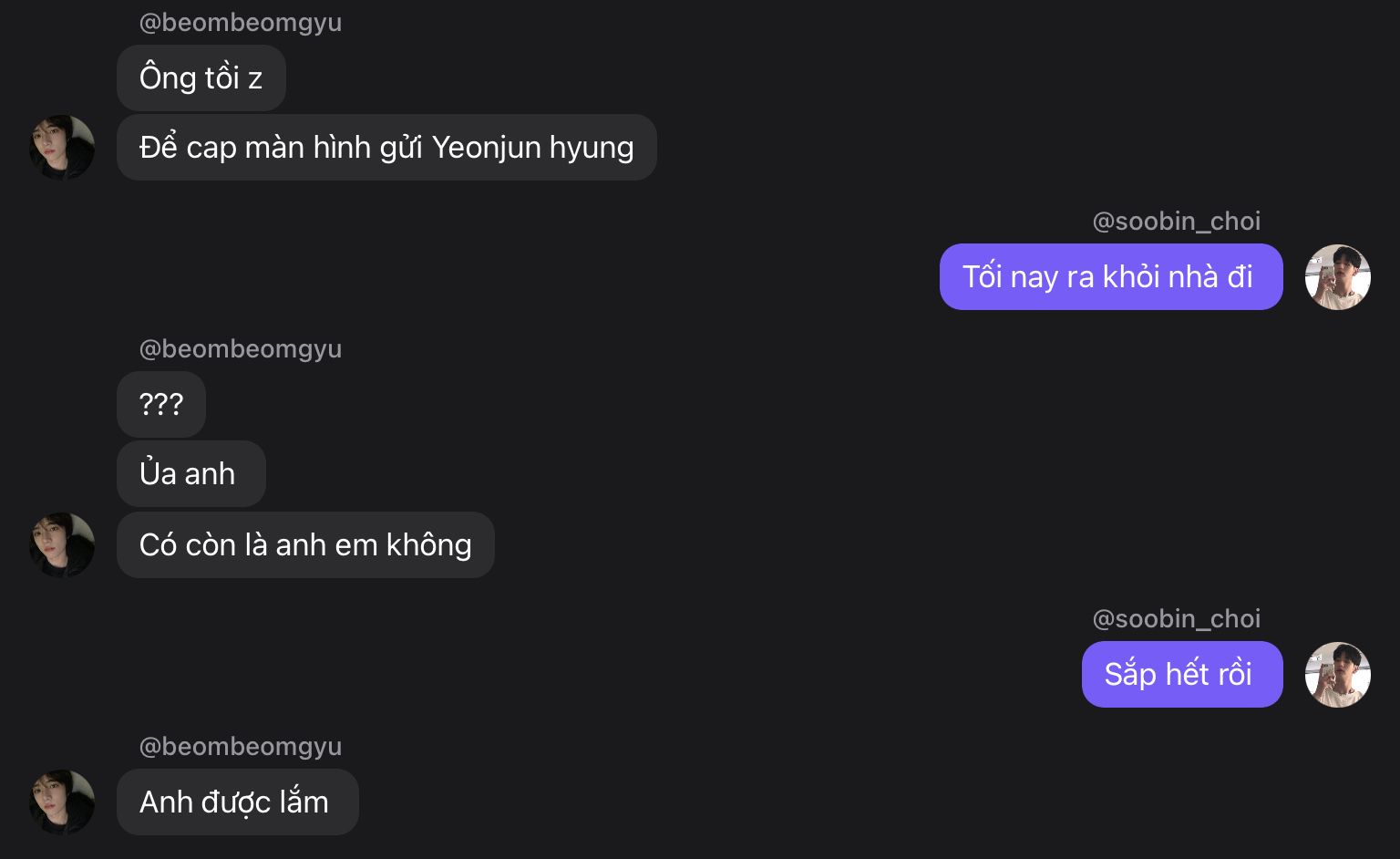Tap beombeomgyu's avatar beside 'Có còn là anh em không'
Viewport: 1400px width, 859px height.
pyautogui.click(x=62, y=545)
